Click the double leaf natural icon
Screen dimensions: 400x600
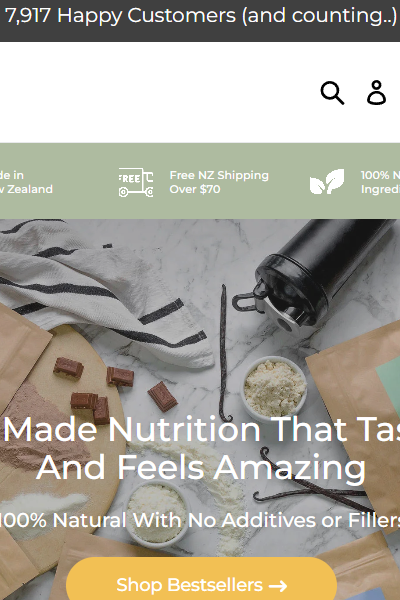coord(327,181)
